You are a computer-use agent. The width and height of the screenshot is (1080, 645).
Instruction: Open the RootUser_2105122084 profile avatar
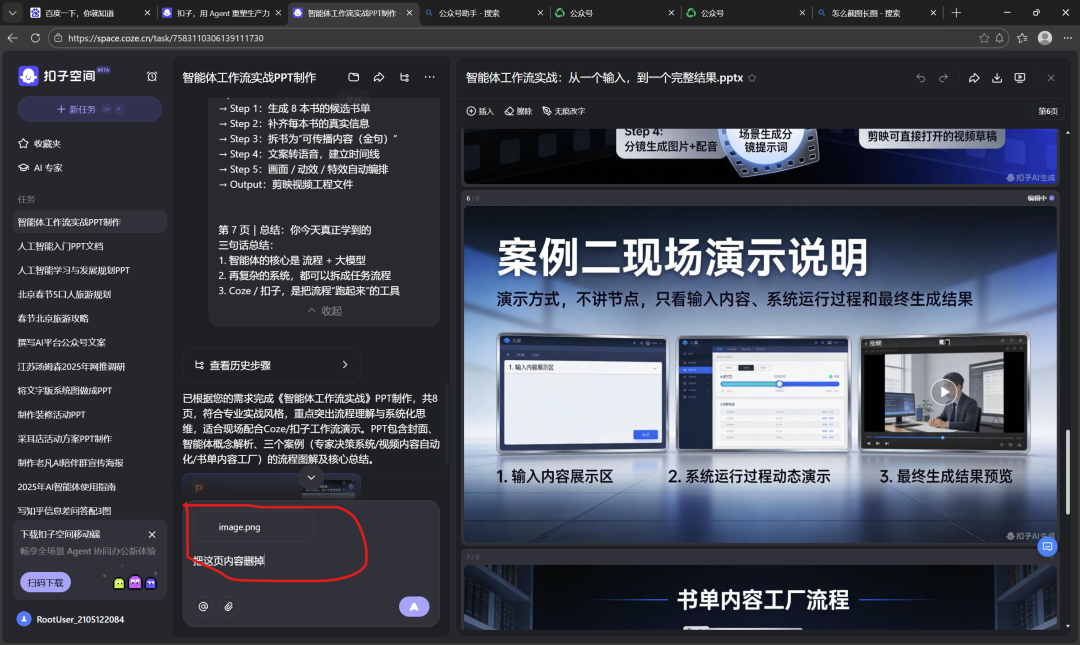click(24, 619)
